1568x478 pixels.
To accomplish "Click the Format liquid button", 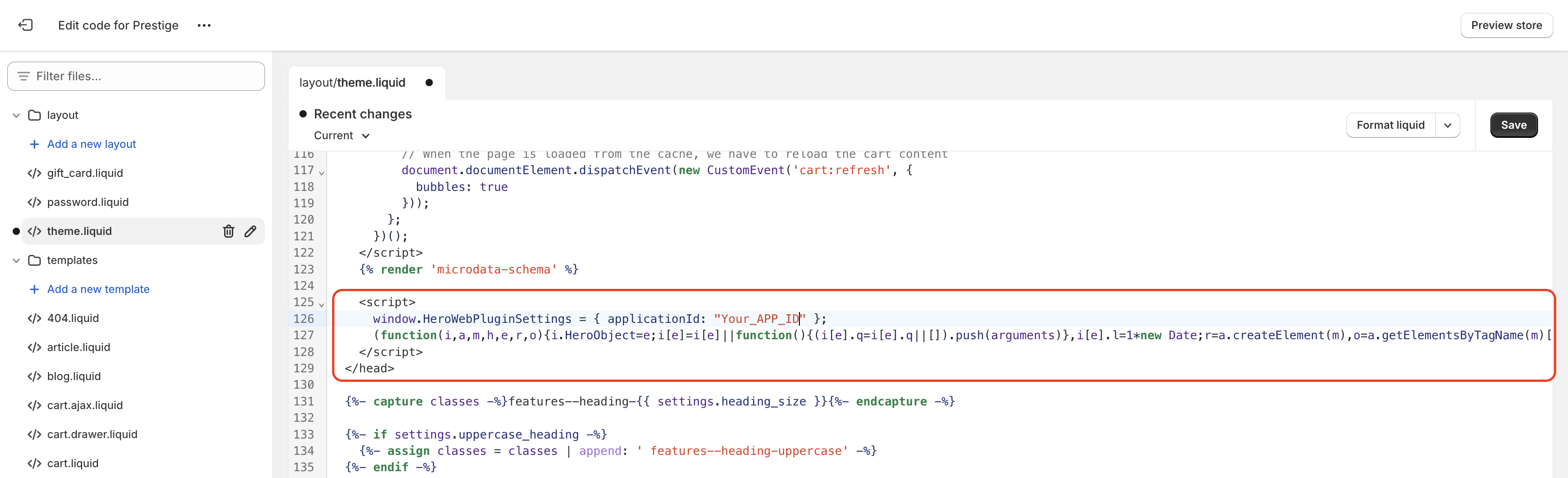I will pos(1390,125).
